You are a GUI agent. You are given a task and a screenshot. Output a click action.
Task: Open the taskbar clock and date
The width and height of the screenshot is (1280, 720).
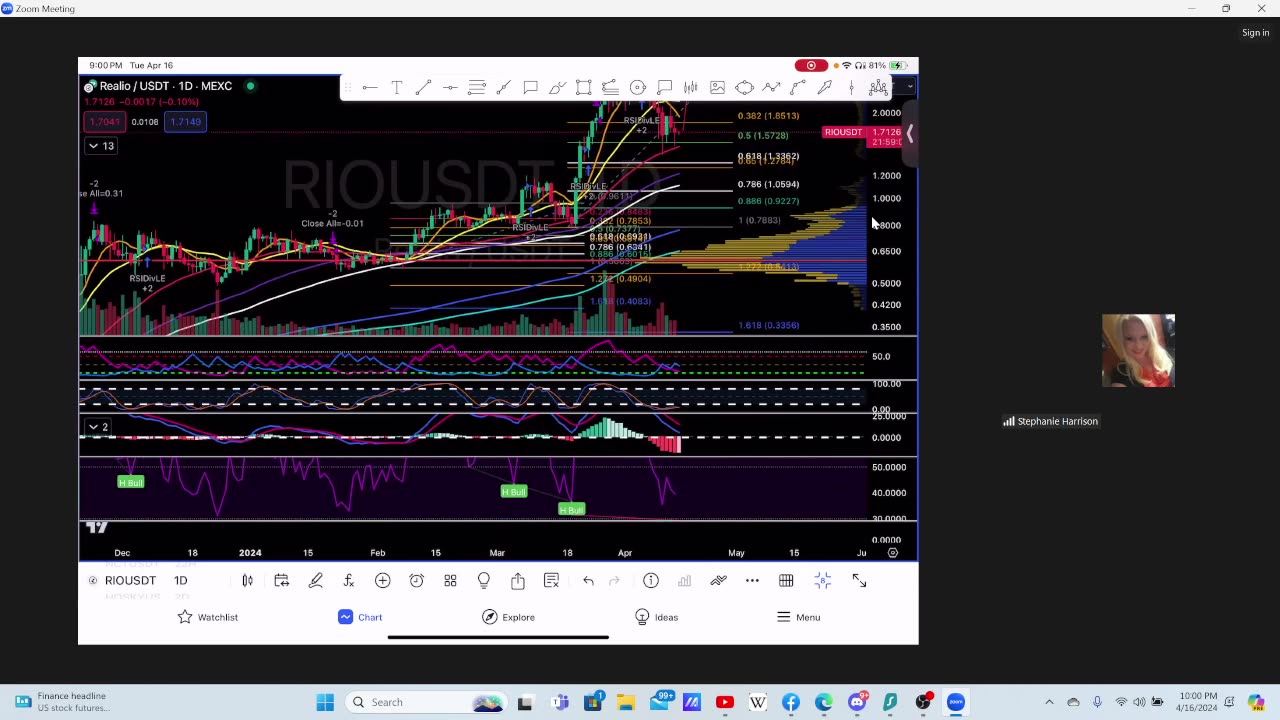[x=1197, y=702]
